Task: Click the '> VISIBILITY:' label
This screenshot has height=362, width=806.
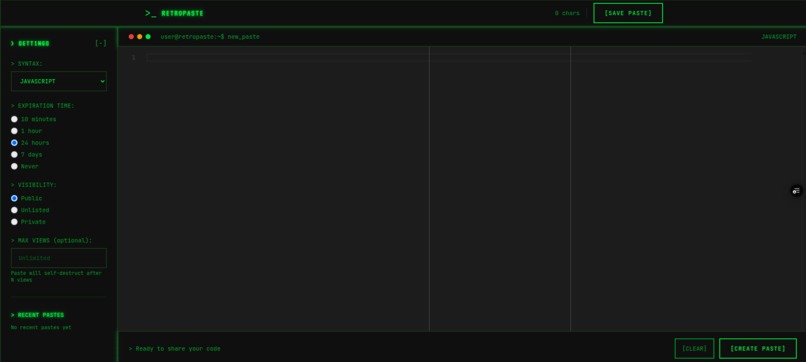Action: 34,185
